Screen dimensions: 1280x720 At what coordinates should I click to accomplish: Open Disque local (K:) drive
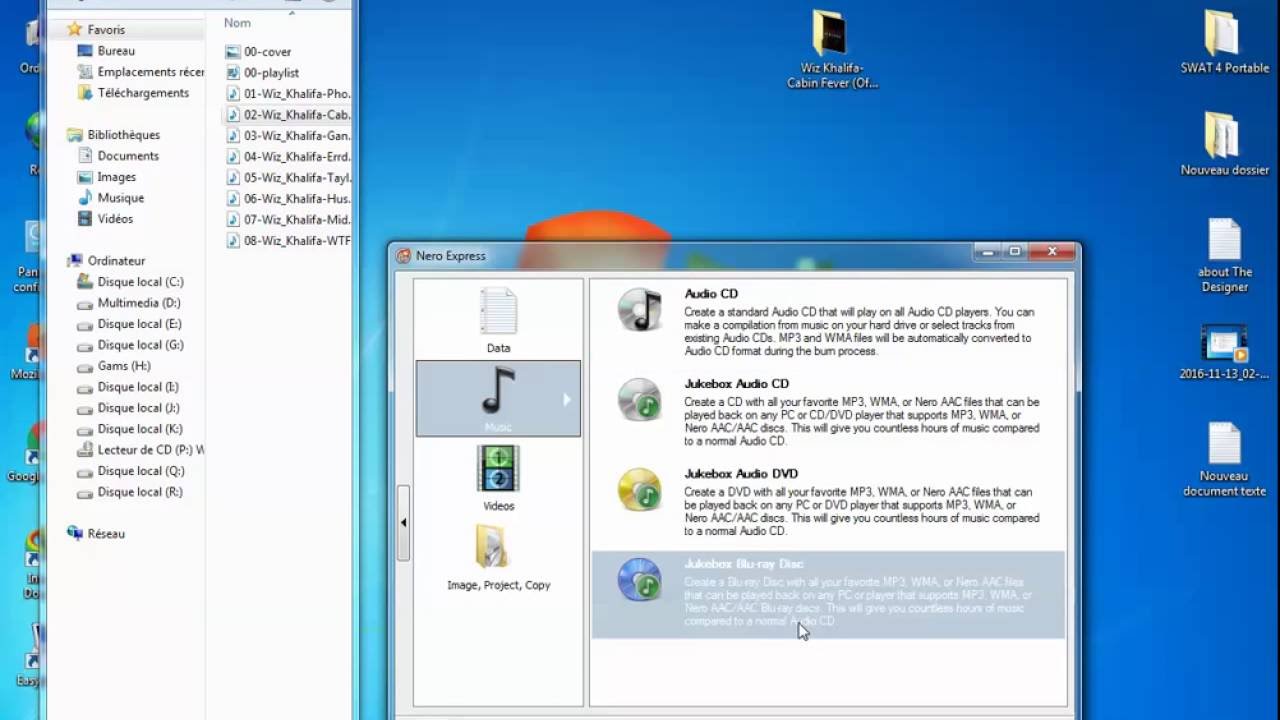click(x=130, y=429)
